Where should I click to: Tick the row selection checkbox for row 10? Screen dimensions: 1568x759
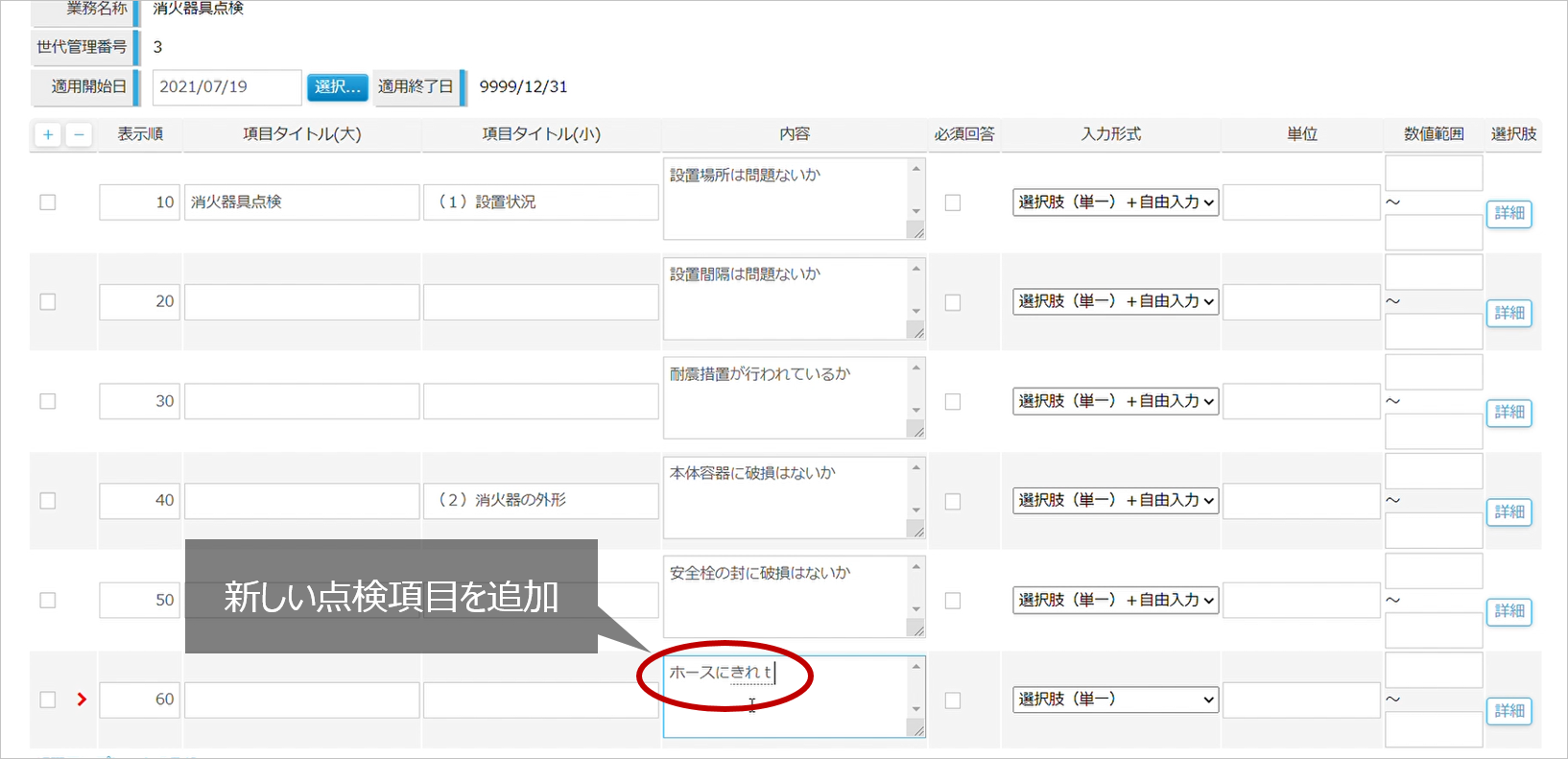click(48, 202)
